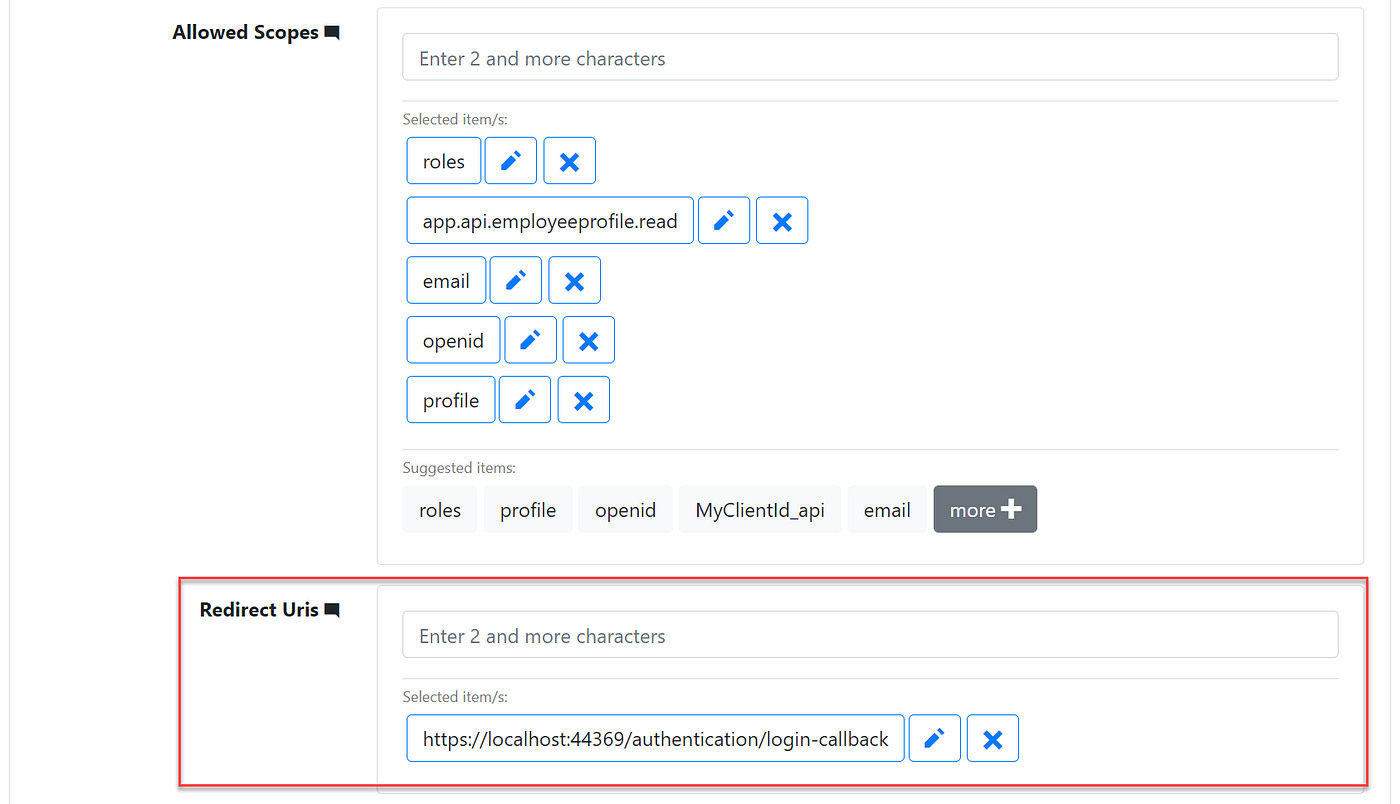Remove the email scope
This screenshot has height=804, width=1400.
pos(574,280)
